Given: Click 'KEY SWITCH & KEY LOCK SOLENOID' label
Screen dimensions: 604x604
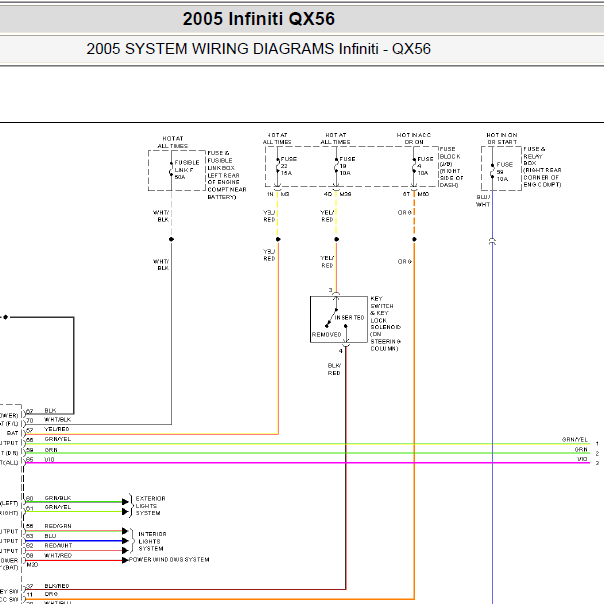Looking at the screenshot, I should click(x=386, y=324).
